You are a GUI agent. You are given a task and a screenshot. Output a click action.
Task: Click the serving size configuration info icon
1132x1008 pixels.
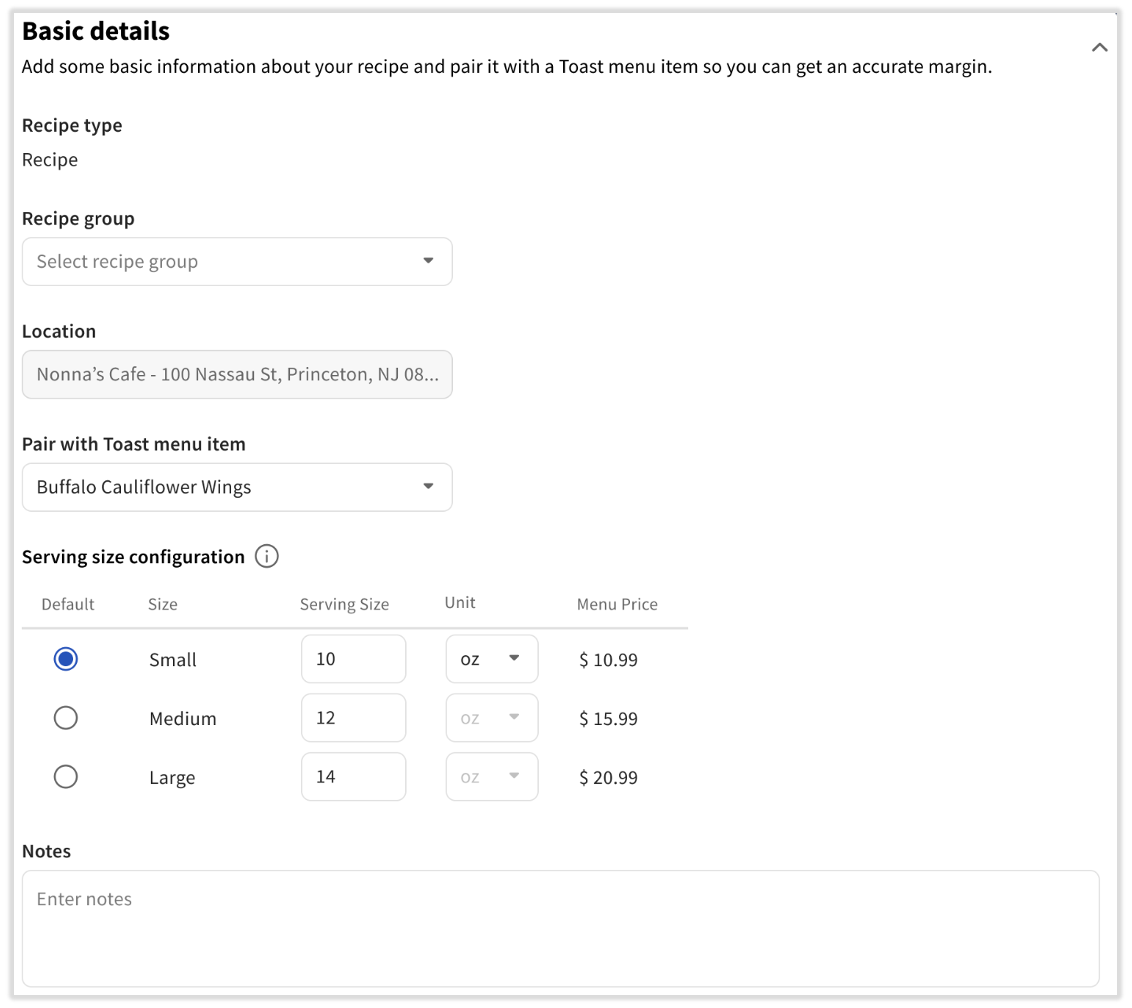click(266, 557)
